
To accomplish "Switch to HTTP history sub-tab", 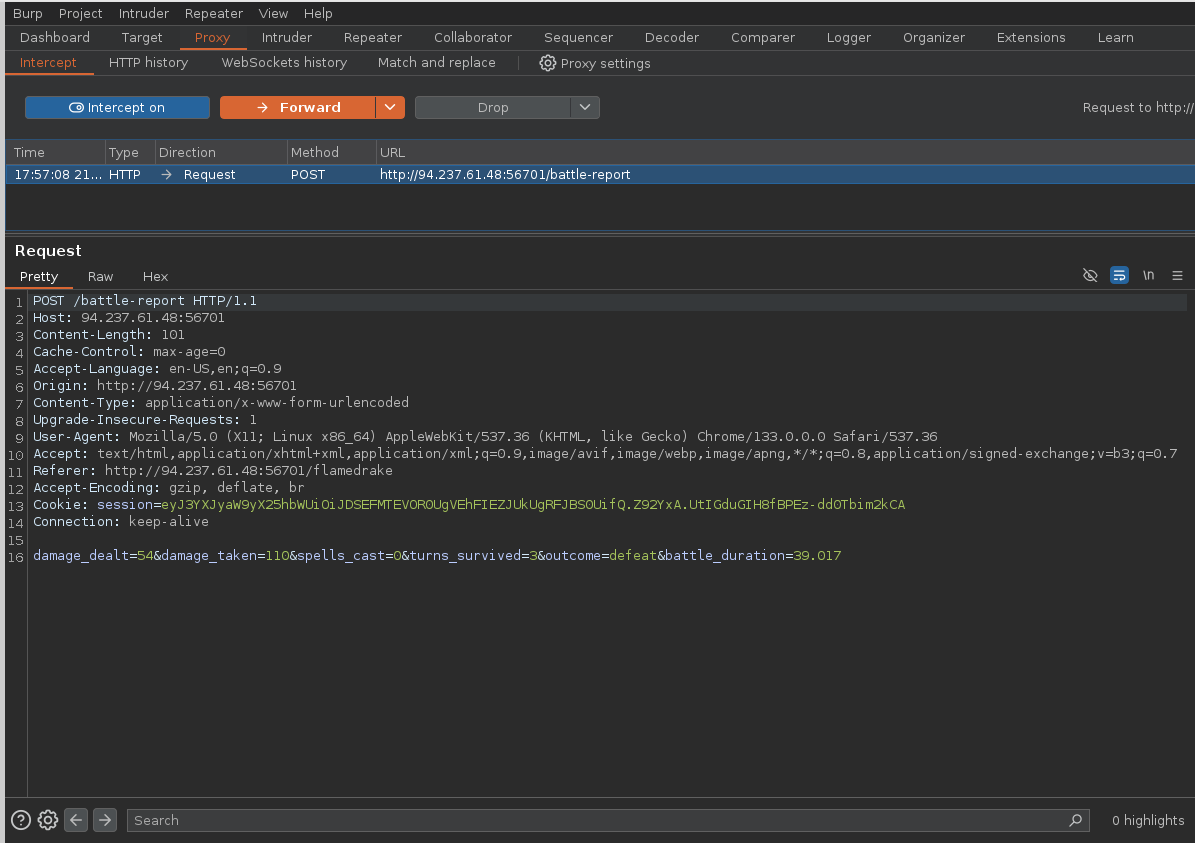I will 148,63.
